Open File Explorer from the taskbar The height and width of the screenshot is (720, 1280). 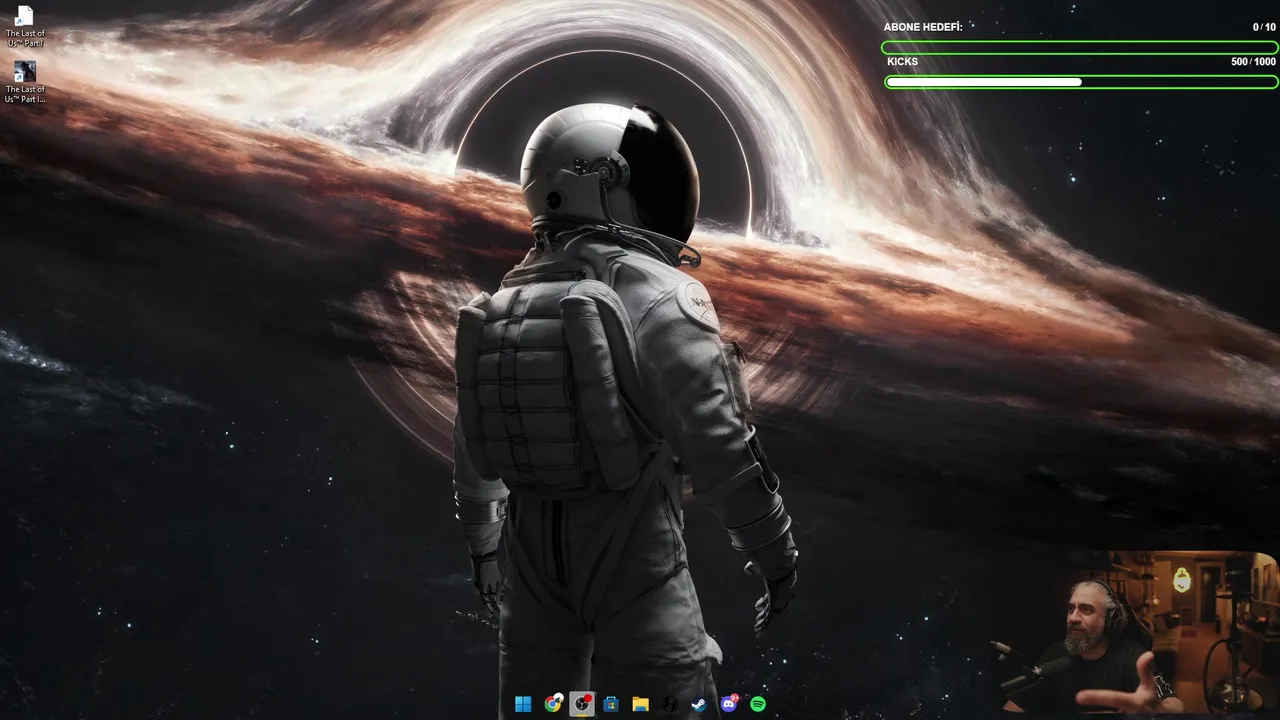click(x=640, y=704)
